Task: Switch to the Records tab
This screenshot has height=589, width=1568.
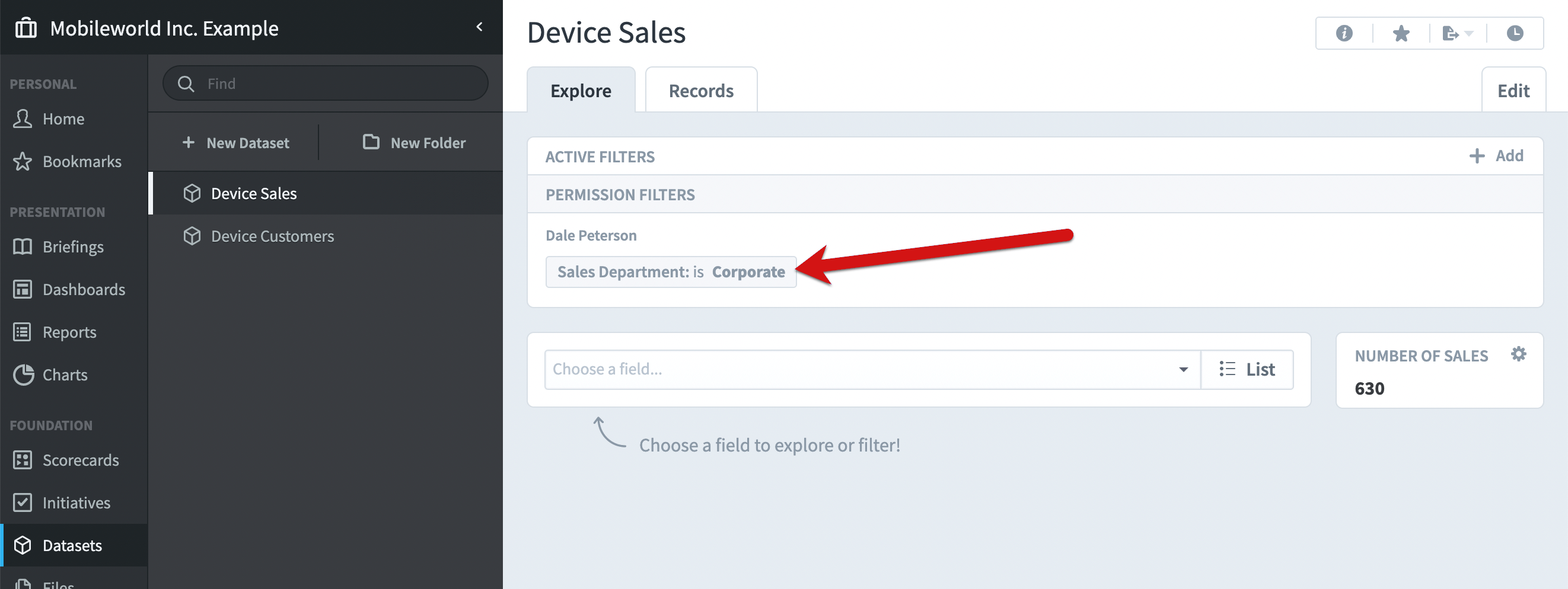Action: click(700, 90)
